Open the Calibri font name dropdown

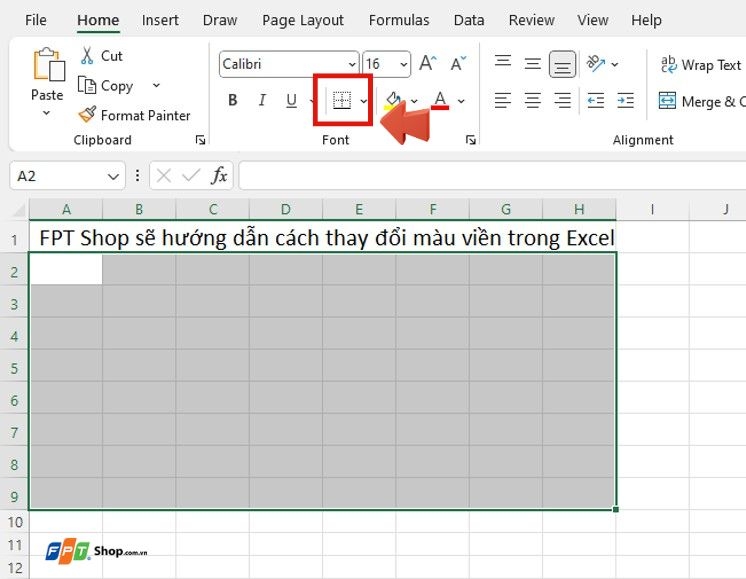pyautogui.click(x=352, y=64)
